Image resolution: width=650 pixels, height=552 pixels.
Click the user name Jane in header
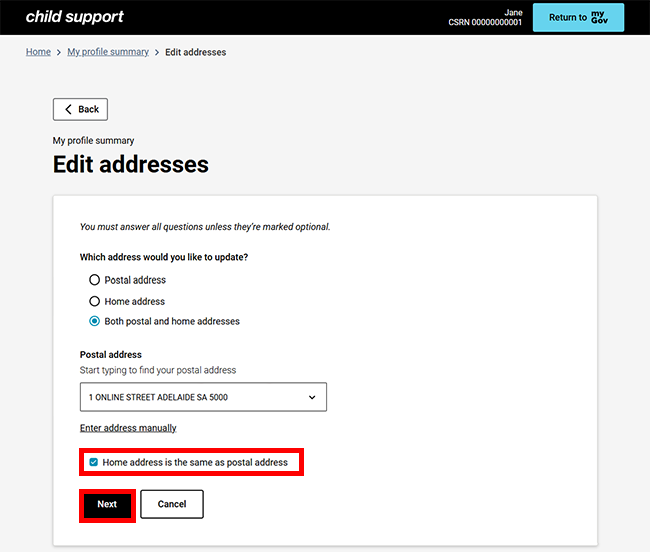513,12
